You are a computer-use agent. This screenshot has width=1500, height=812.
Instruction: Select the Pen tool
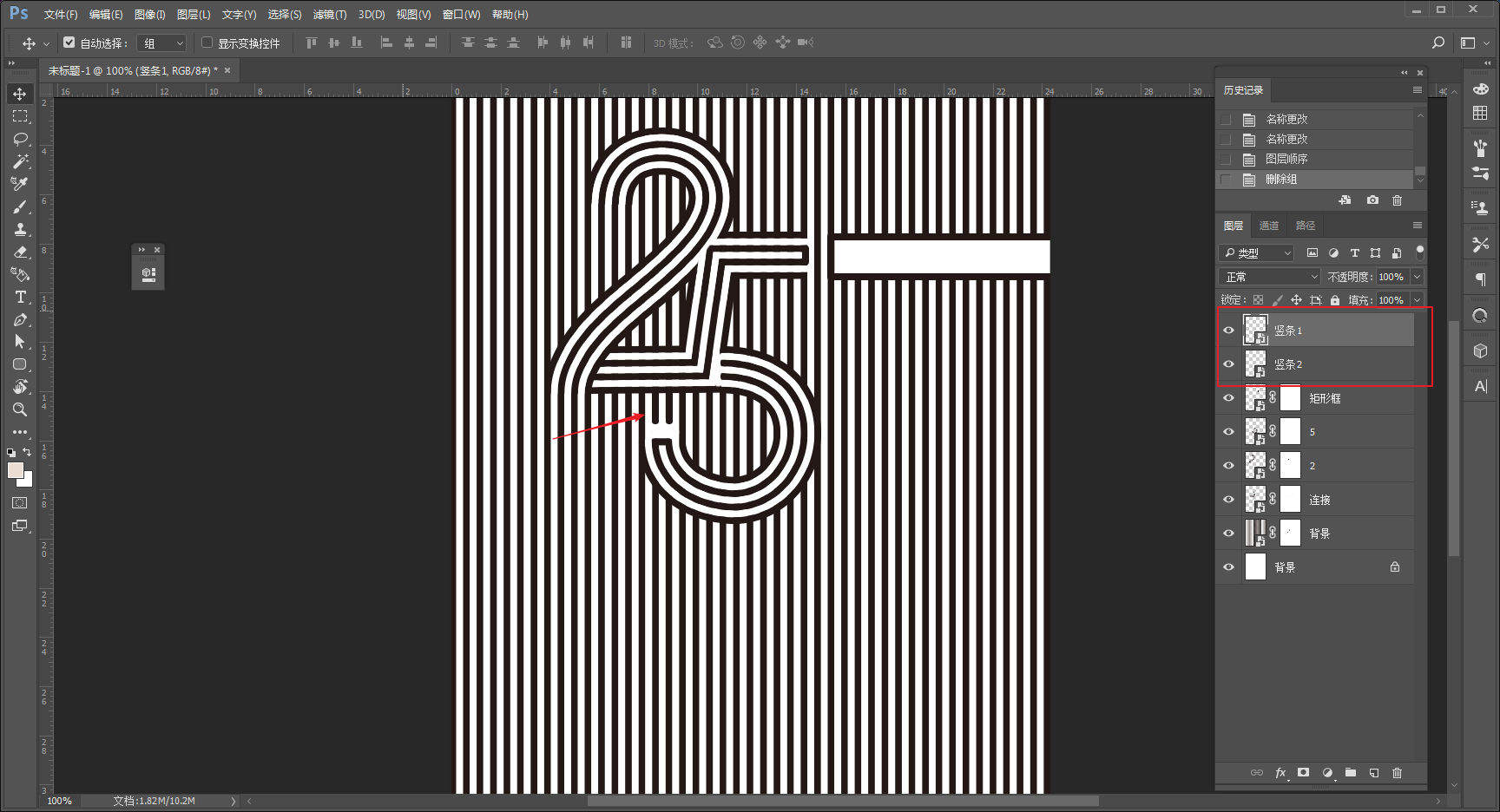tap(20, 319)
